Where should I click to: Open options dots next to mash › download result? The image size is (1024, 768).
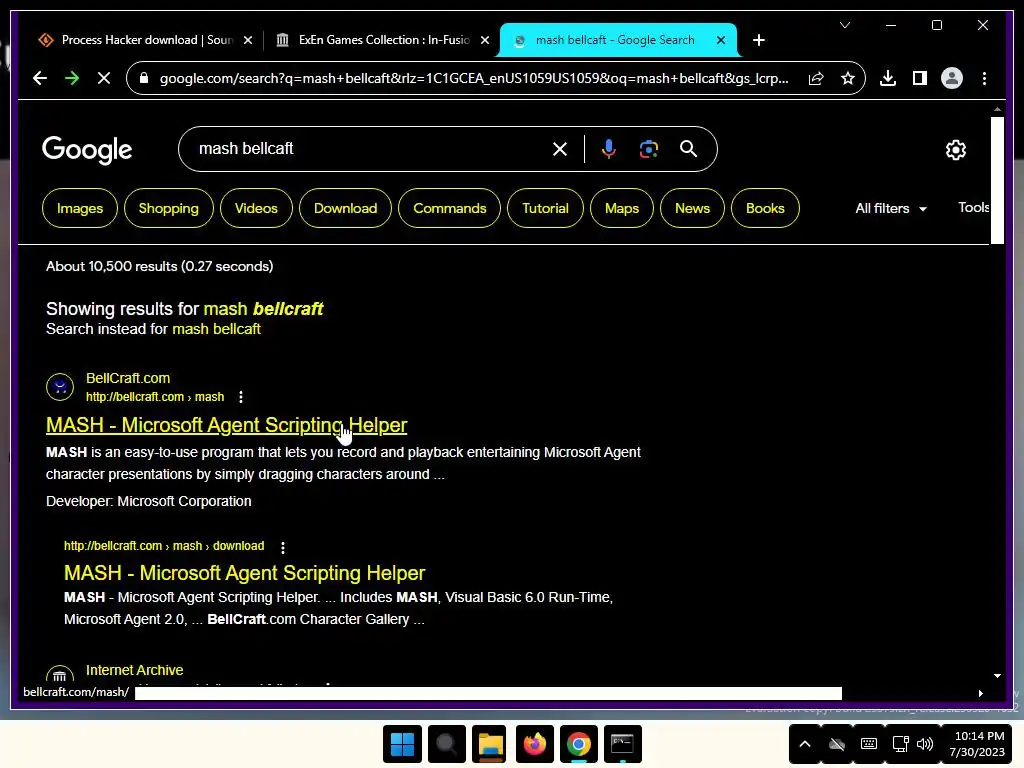click(x=283, y=547)
